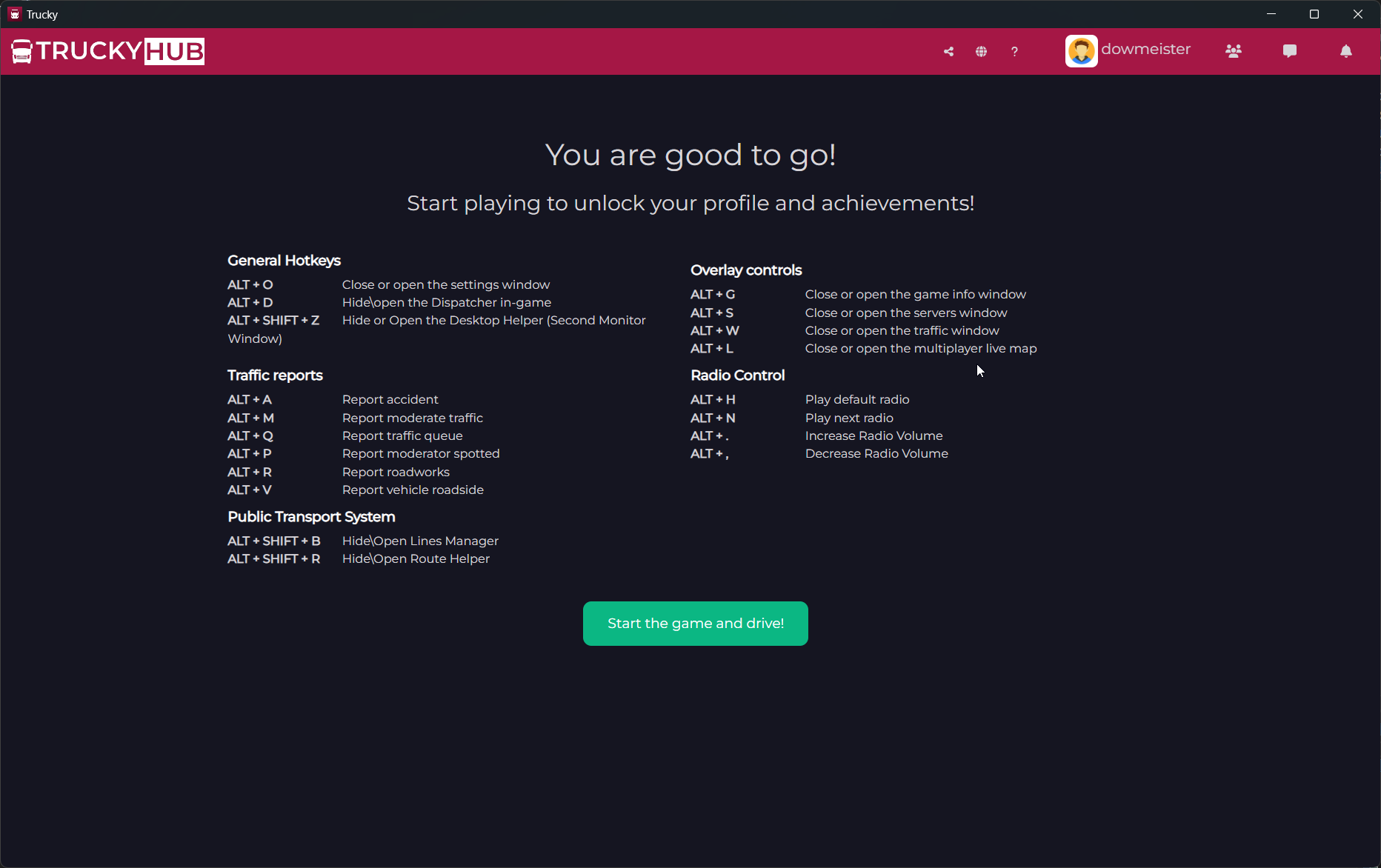Click the Public Transport System heading
The image size is (1381, 868).
(x=310, y=516)
